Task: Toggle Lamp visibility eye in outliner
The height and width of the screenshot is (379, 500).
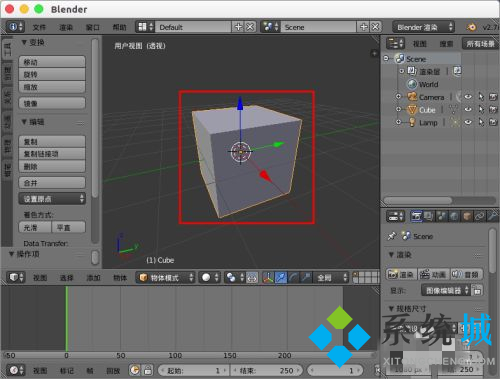Action: 468,122
